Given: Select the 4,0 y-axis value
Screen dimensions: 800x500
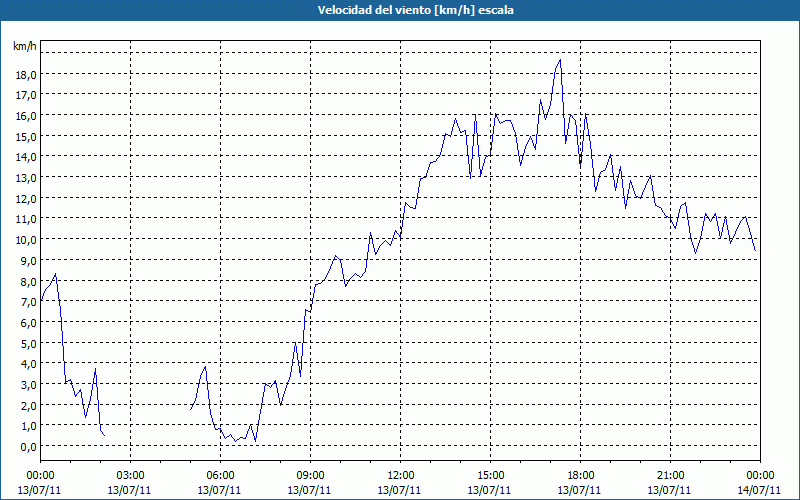Looking at the screenshot, I should [29, 364].
